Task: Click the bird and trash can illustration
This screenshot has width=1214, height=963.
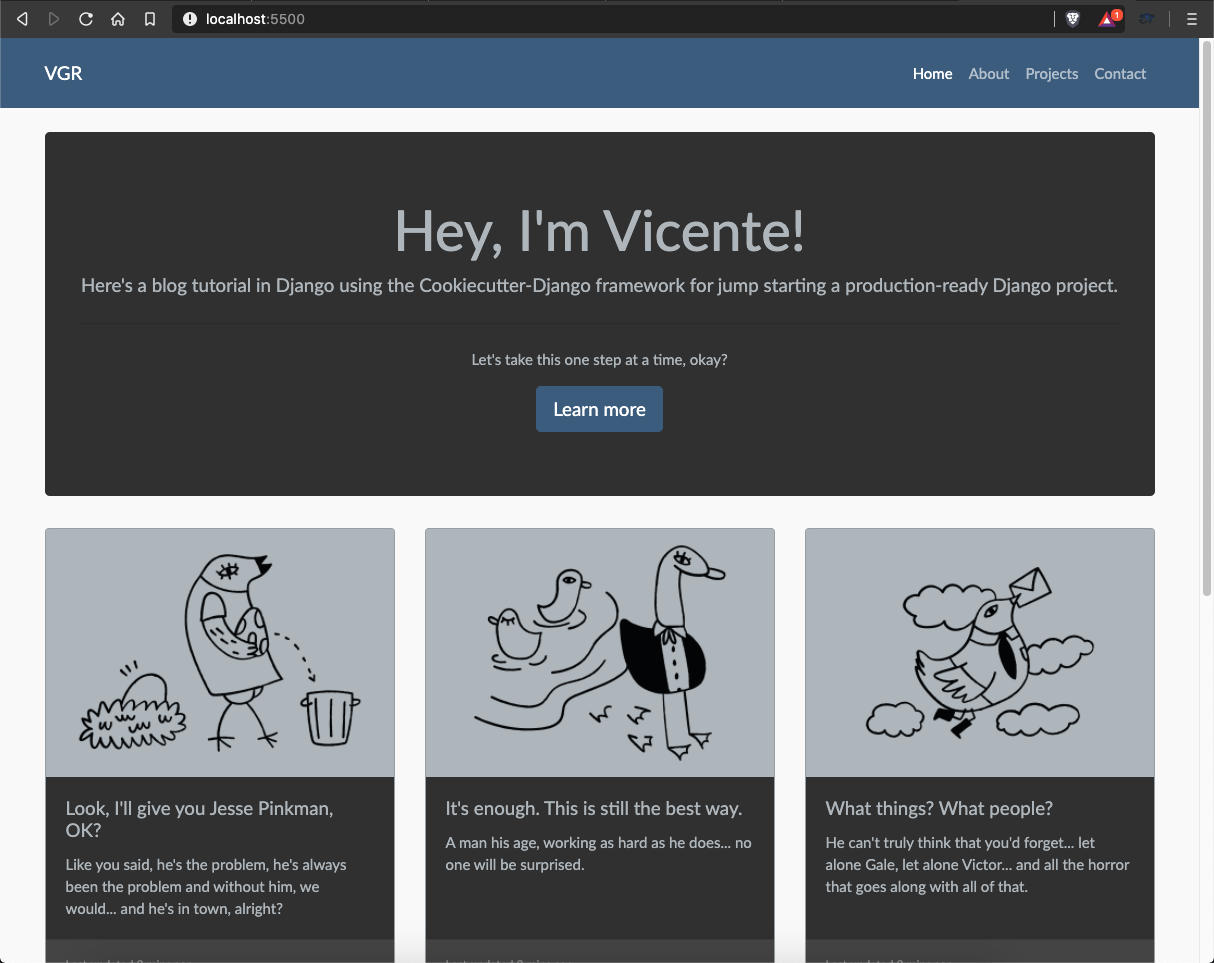Action: 220,653
